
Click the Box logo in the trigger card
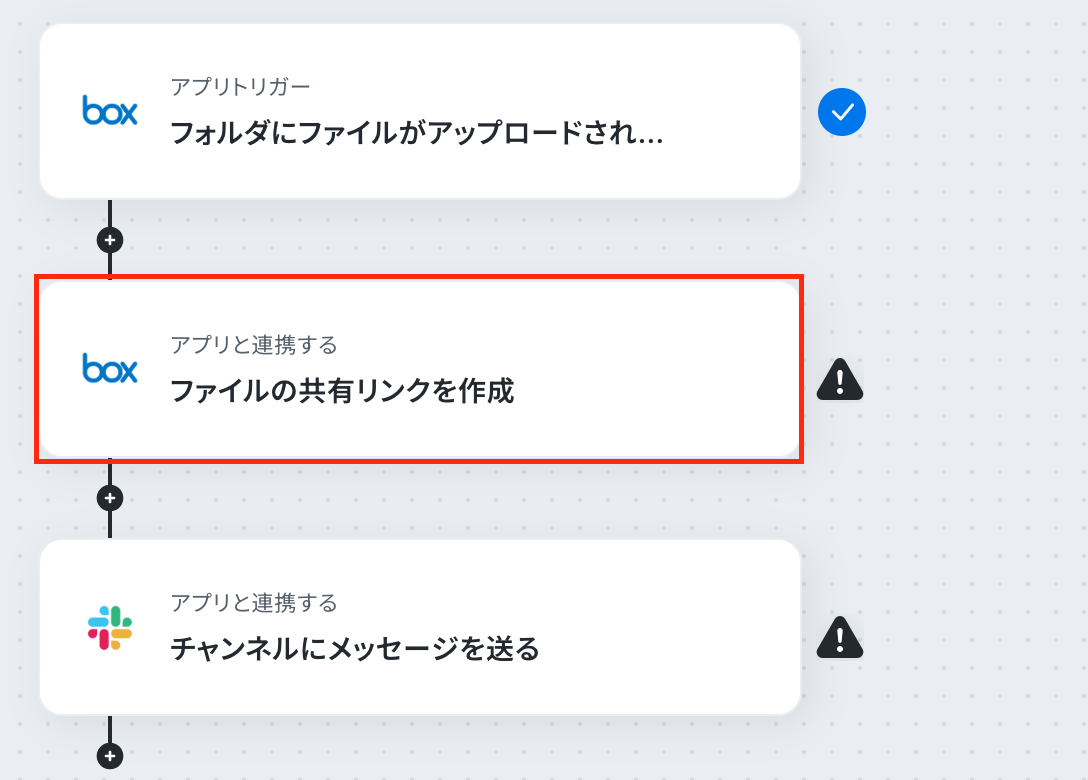coord(110,110)
